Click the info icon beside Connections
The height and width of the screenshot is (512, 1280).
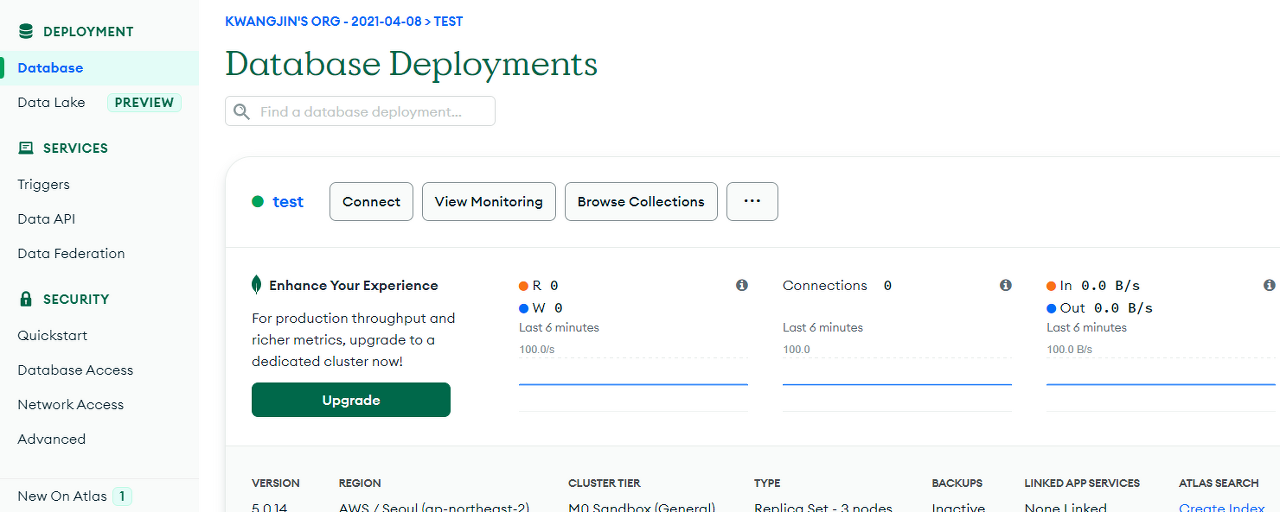pyautogui.click(x=1006, y=285)
